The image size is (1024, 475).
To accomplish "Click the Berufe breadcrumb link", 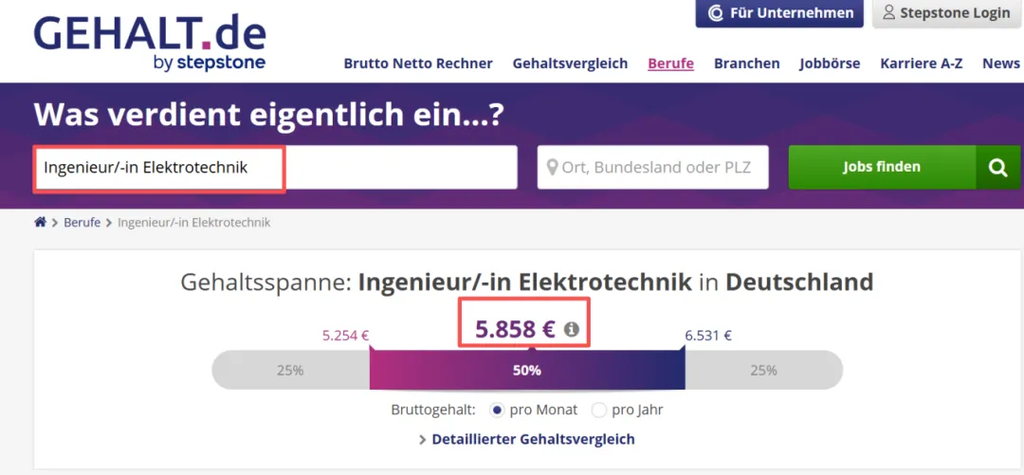I will pos(82,222).
